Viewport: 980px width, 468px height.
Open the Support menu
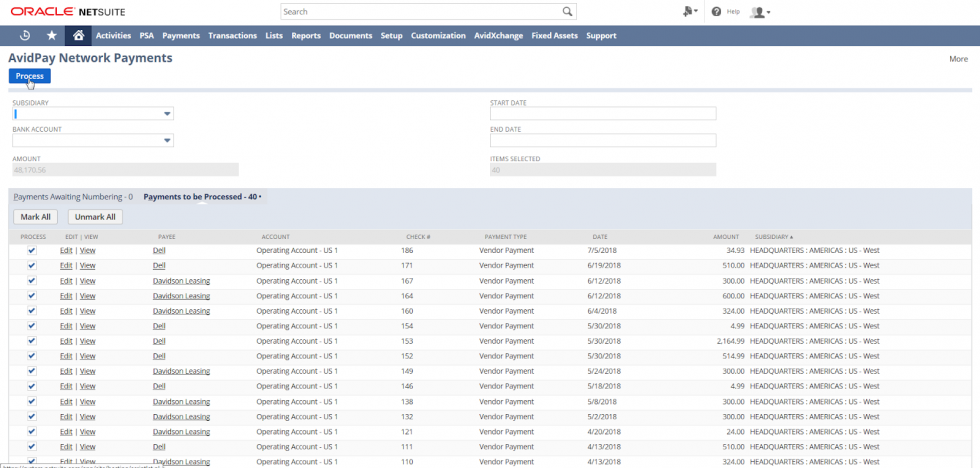pyautogui.click(x=601, y=36)
